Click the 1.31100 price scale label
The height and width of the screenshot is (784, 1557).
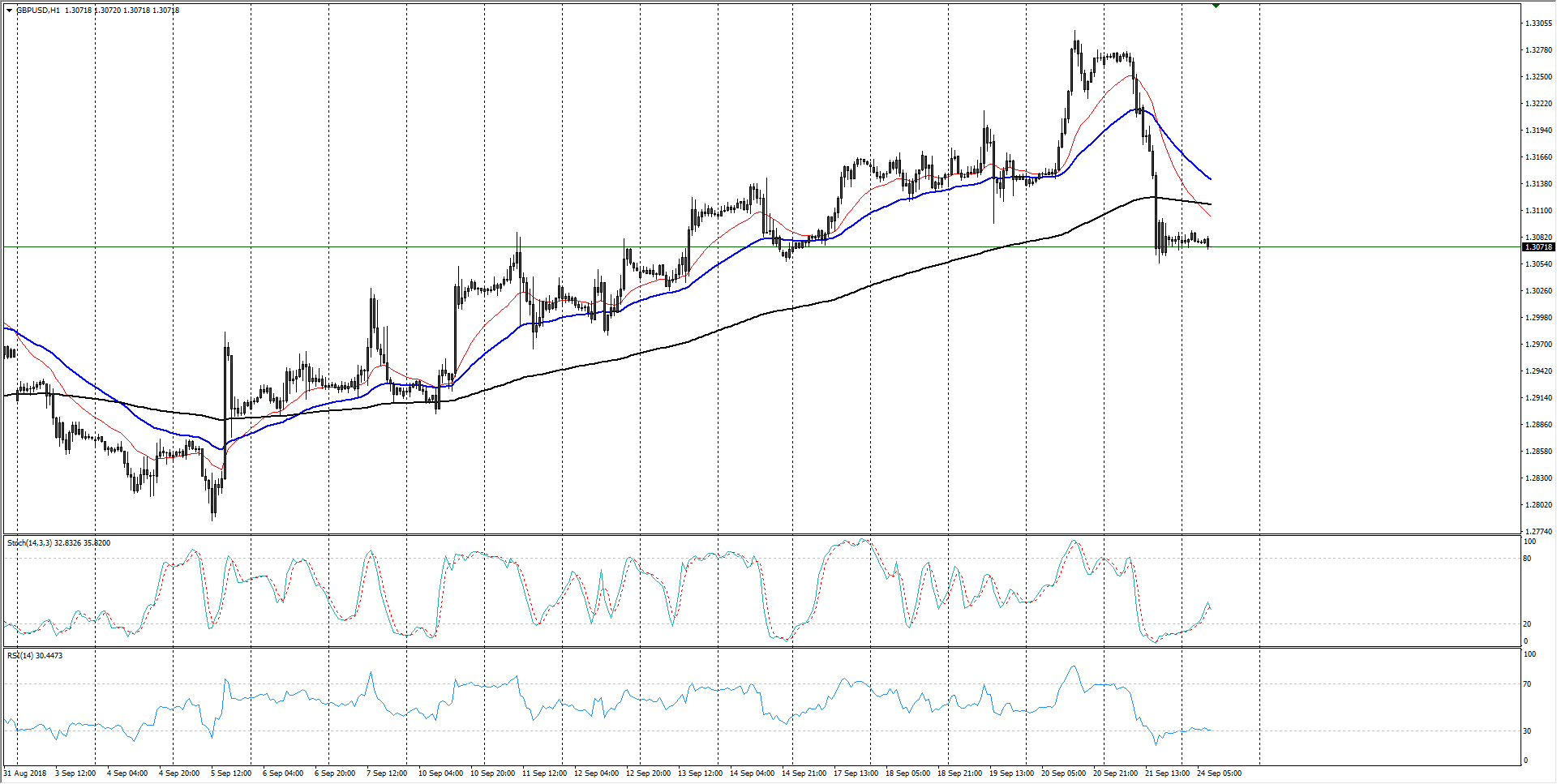point(1538,211)
